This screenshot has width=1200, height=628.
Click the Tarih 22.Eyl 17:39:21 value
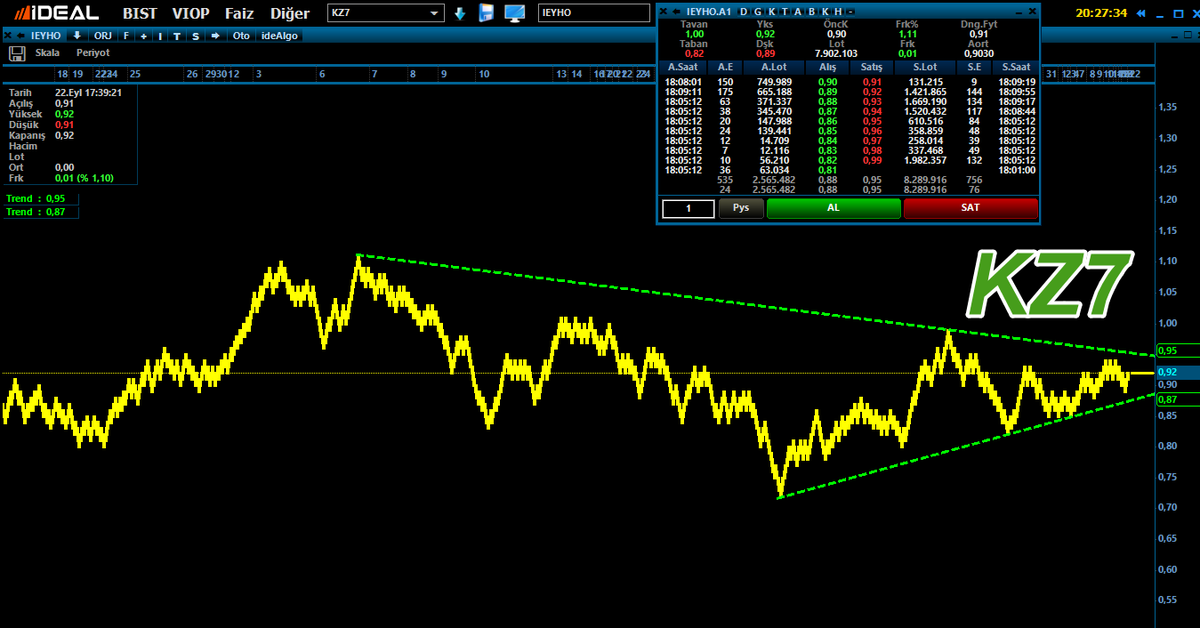(x=89, y=91)
